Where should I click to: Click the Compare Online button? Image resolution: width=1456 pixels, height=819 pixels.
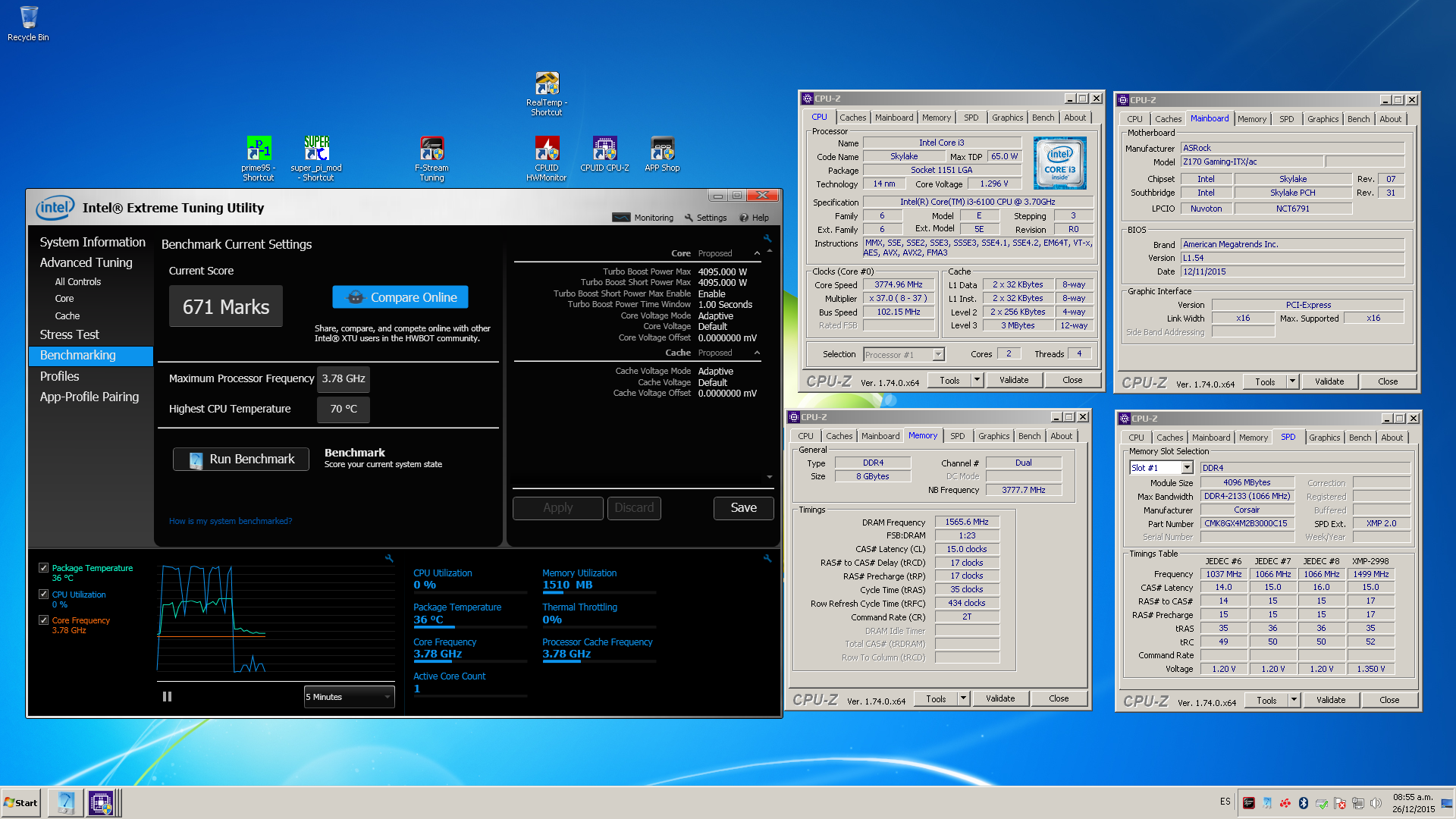[400, 297]
